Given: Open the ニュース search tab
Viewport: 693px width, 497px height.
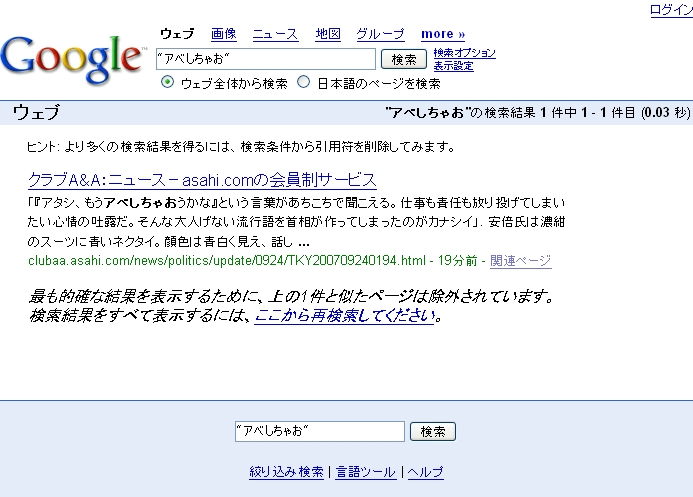Looking at the screenshot, I should 275,34.
